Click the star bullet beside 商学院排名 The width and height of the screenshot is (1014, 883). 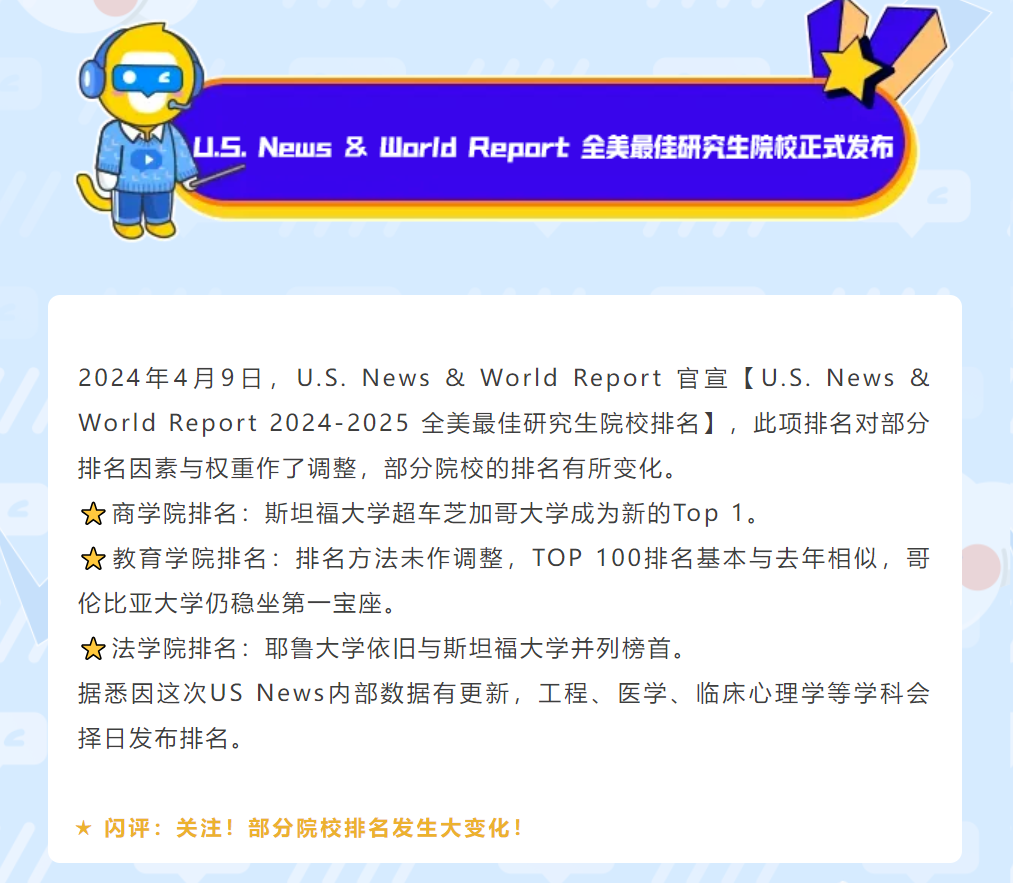tap(93, 515)
